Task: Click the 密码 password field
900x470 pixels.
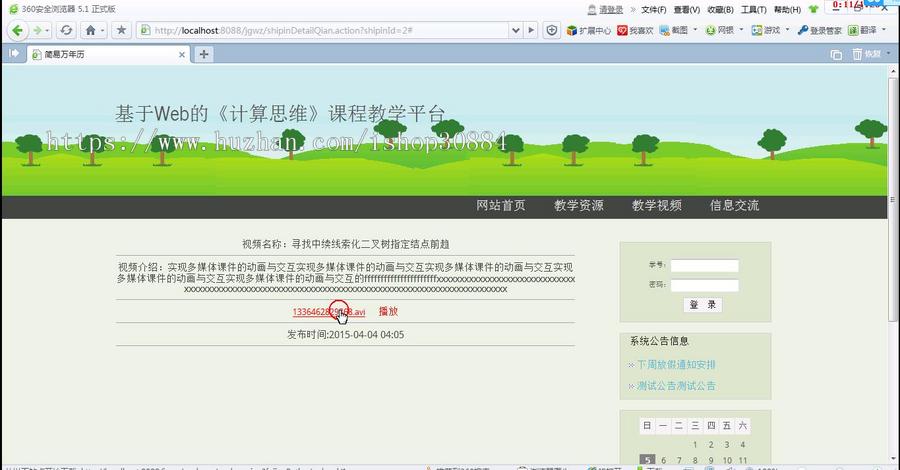Action: pyautogui.click(x=704, y=285)
